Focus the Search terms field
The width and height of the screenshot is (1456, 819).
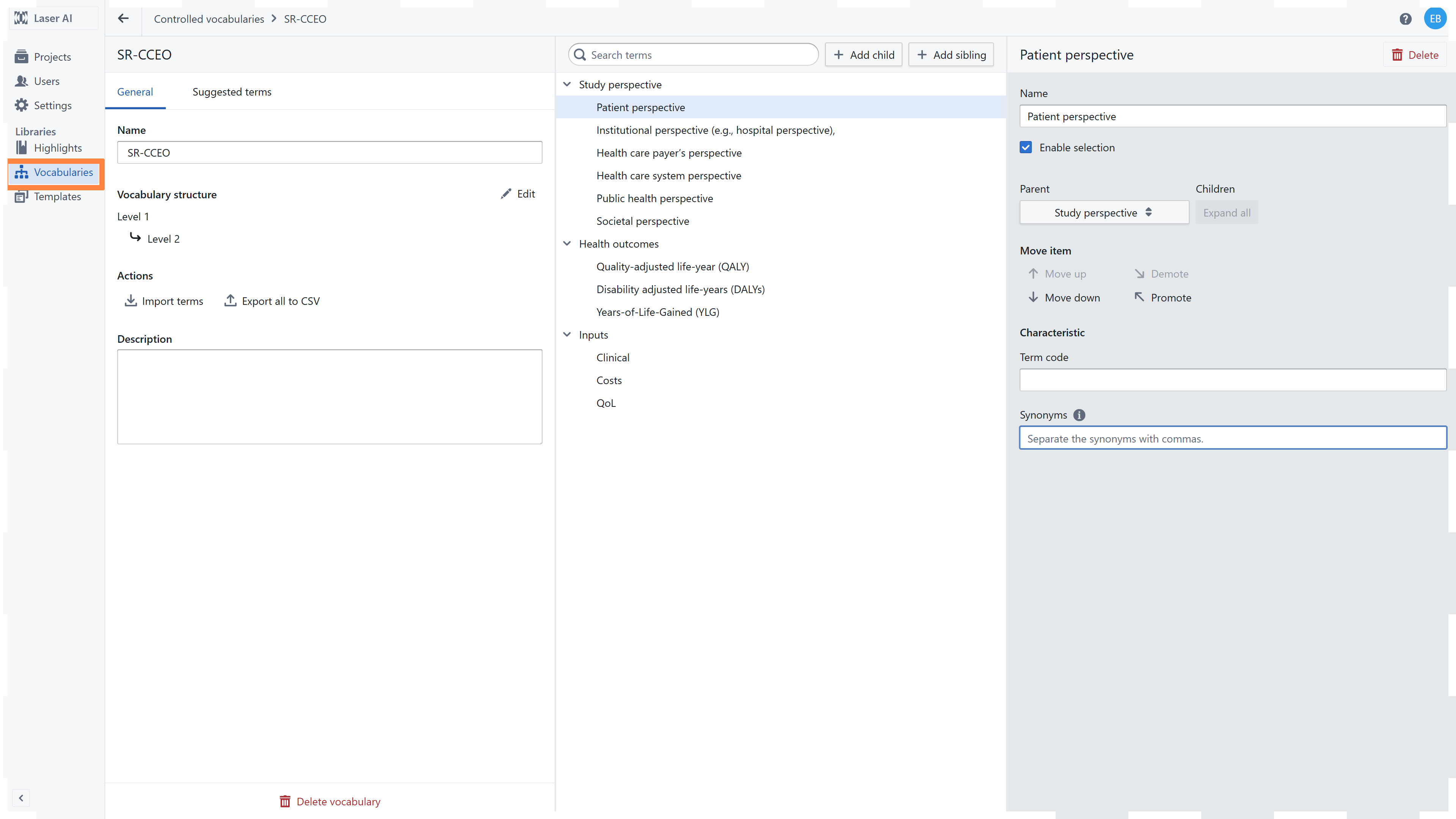coord(701,55)
